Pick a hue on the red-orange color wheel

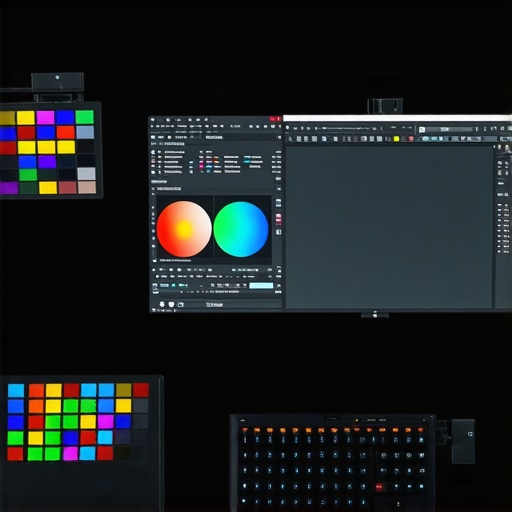(x=184, y=229)
